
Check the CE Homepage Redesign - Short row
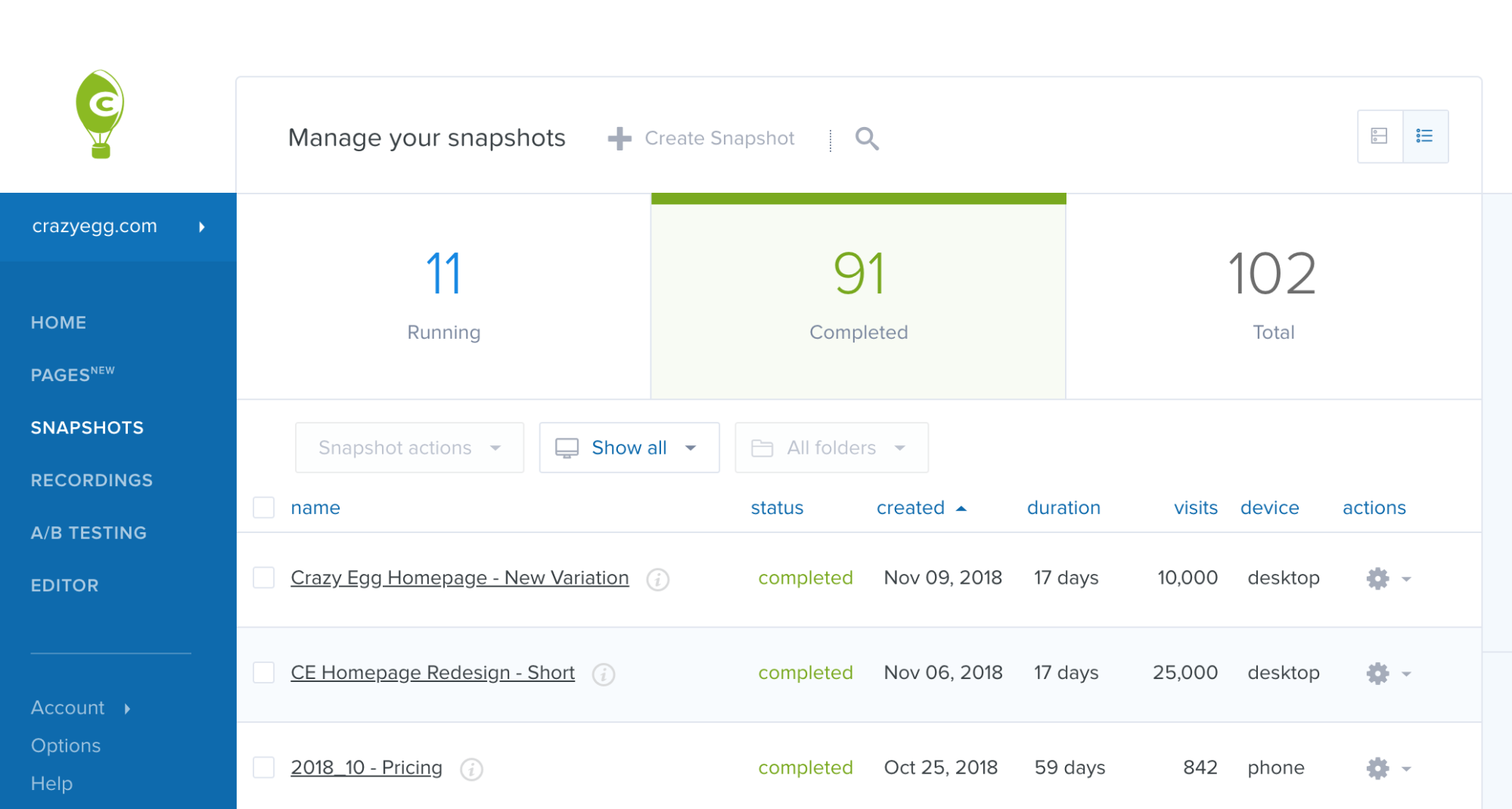tap(263, 672)
